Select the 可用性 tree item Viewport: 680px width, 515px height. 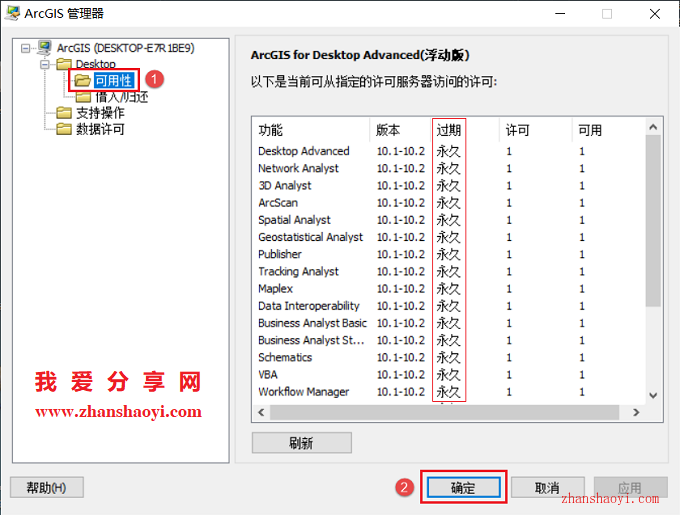pos(113,80)
